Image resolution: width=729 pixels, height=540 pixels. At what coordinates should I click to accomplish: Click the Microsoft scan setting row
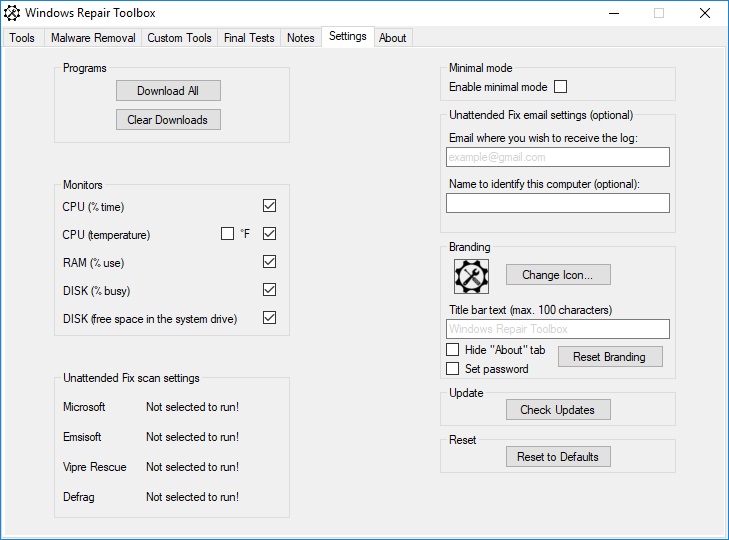click(151, 407)
